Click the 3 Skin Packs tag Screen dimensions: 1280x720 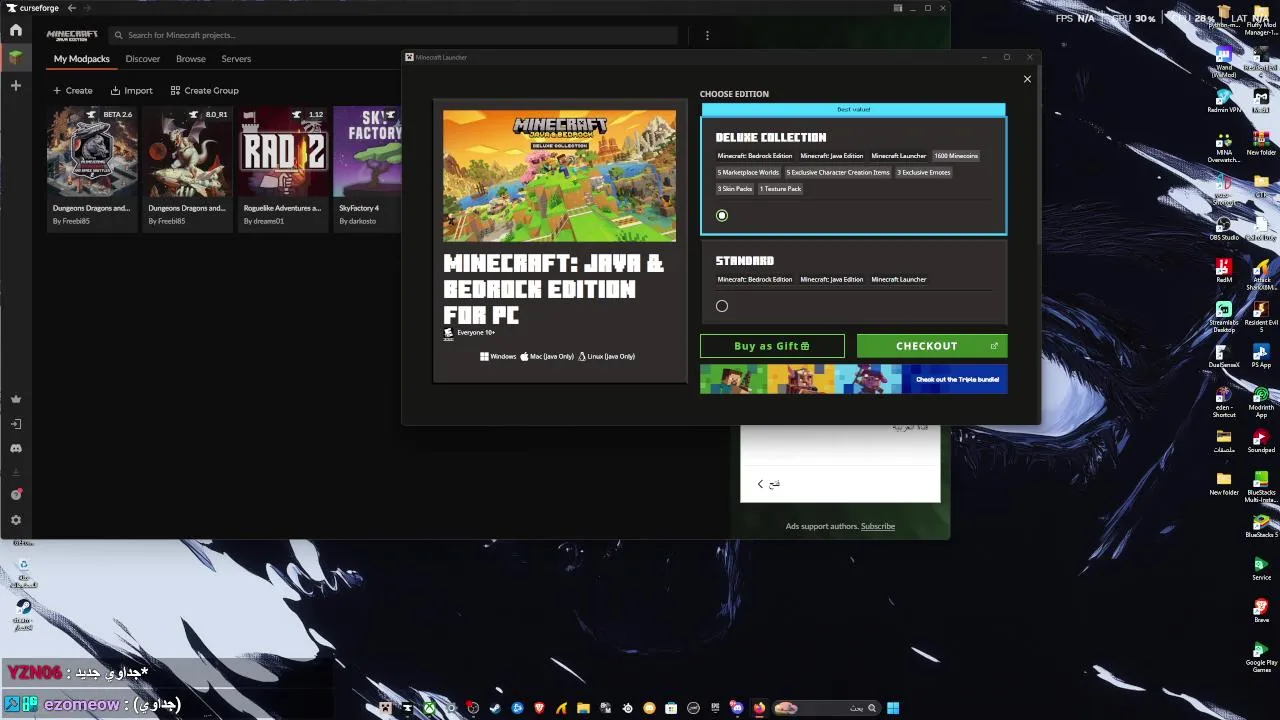pos(735,189)
